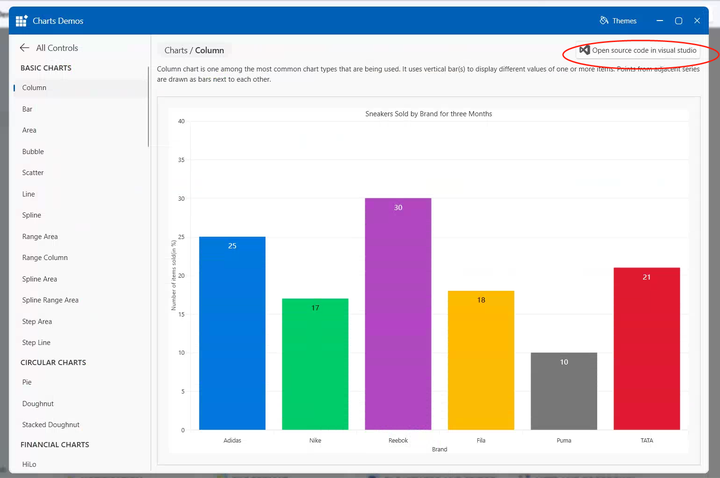The image size is (720, 478).
Task: Choose Spline Range Area chart
Action: [51, 300]
